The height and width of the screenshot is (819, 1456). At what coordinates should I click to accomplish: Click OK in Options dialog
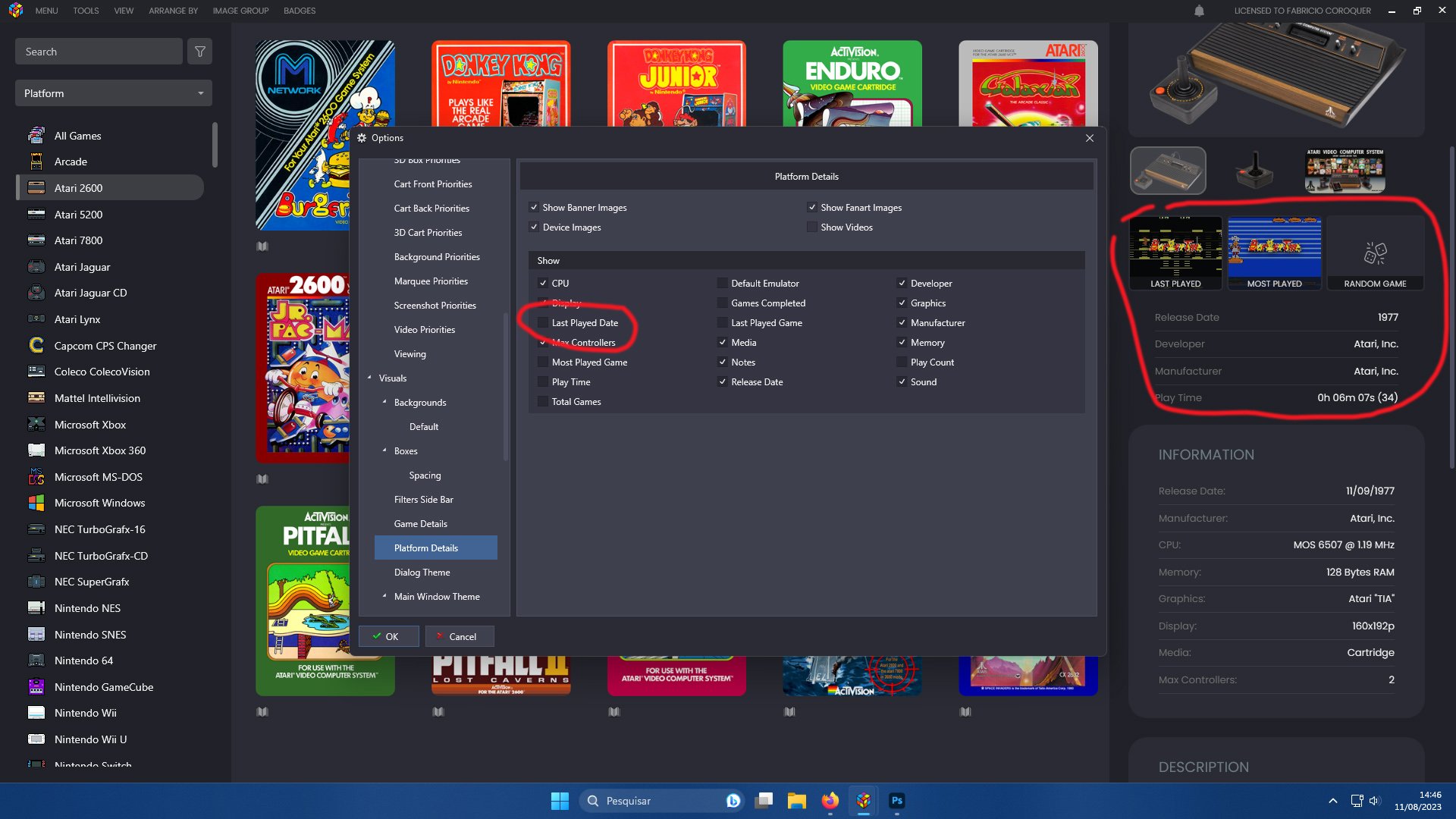click(x=389, y=636)
